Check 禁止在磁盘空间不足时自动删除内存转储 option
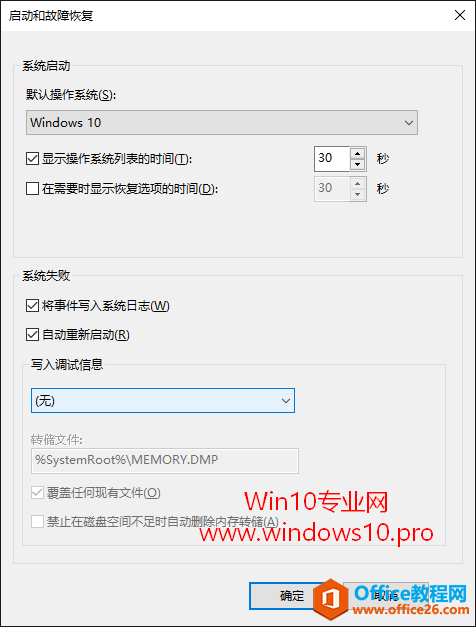476x627 pixels. tap(37, 521)
